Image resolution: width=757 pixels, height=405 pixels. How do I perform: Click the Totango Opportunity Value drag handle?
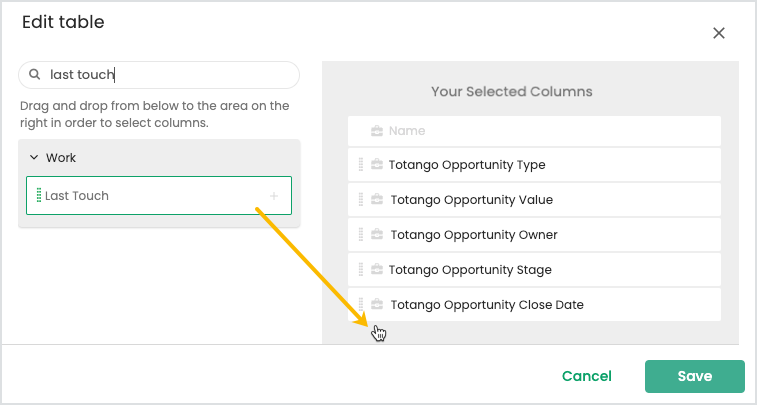click(x=361, y=200)
